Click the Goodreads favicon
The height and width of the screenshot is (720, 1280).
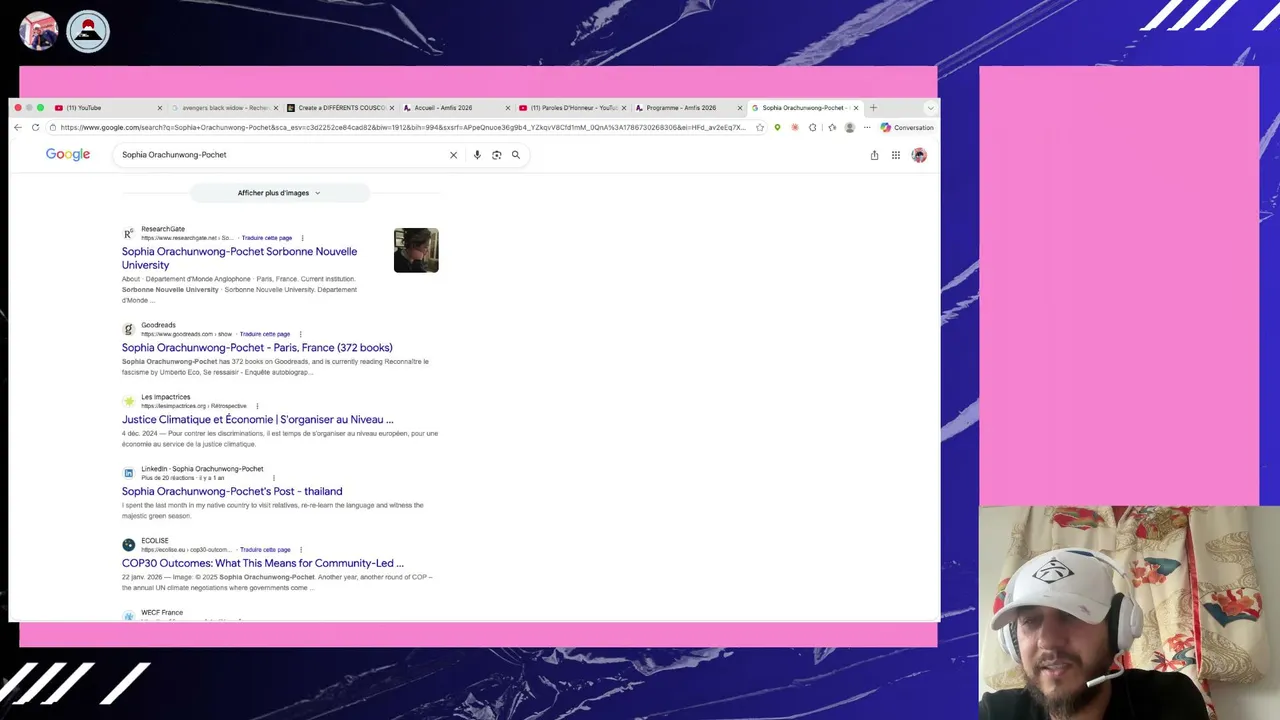(x=128, y=329)
